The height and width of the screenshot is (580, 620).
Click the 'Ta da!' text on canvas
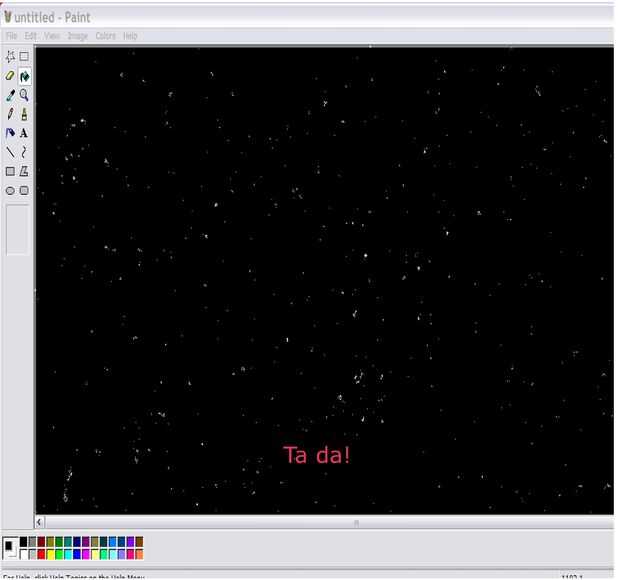[317, 455]
